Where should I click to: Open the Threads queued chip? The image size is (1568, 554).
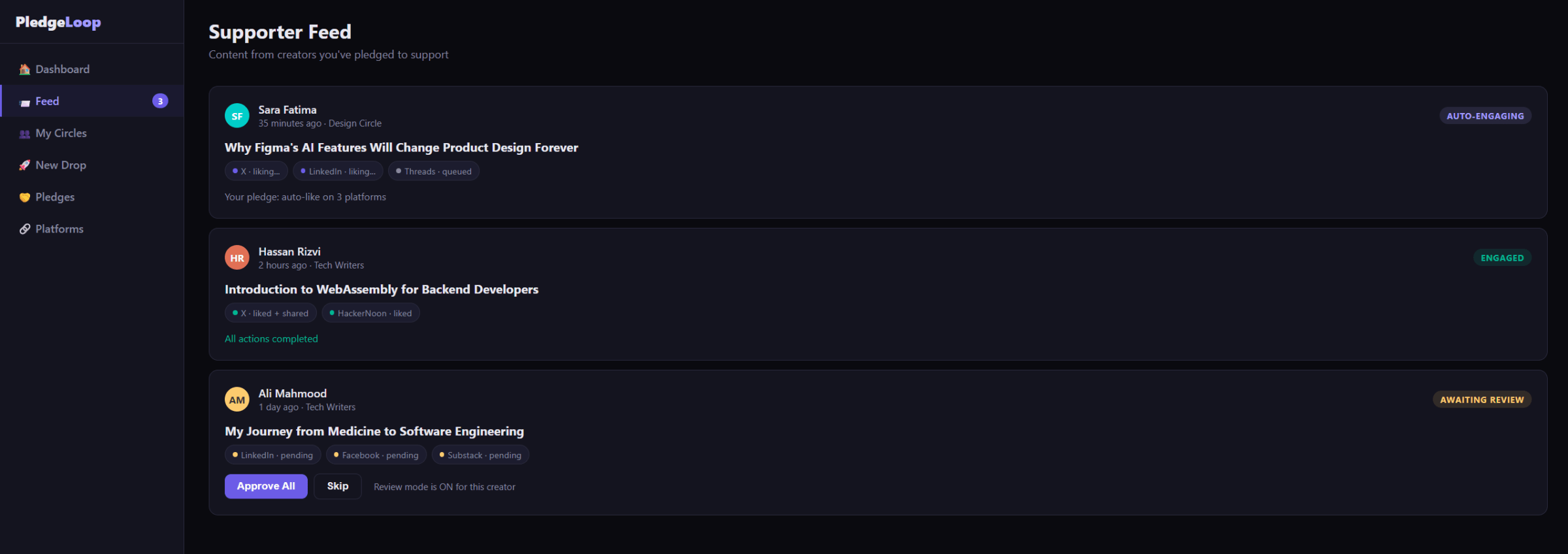[x=433, y=171]
